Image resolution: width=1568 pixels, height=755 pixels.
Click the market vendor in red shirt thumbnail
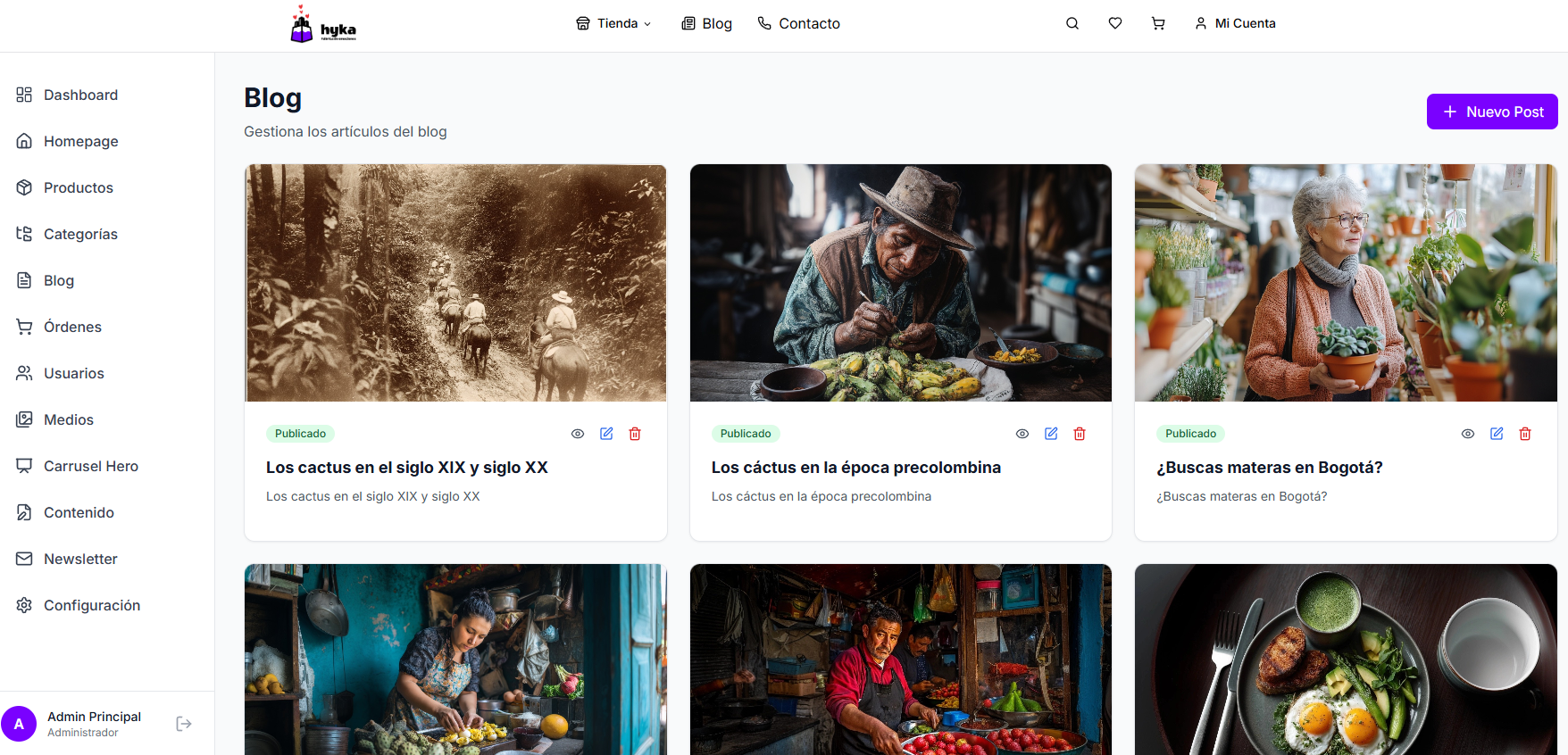(901, 660)
